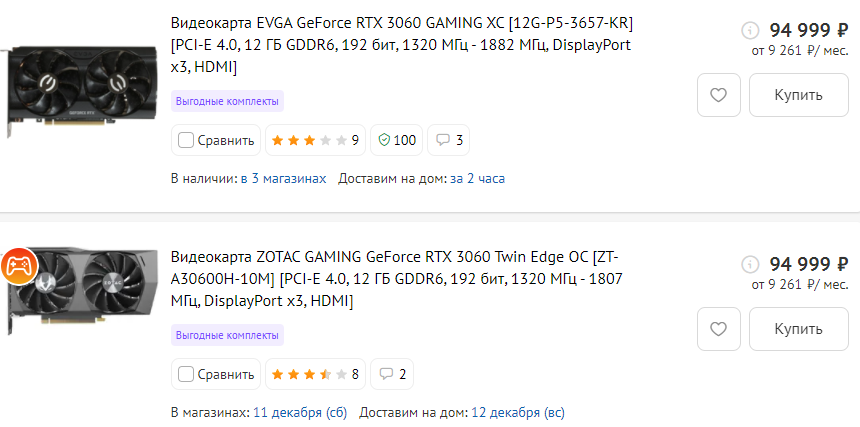Open ZOTAC card comments with 2 replies
This screenshot has width=860, height=427.
[x=391, y=374]
